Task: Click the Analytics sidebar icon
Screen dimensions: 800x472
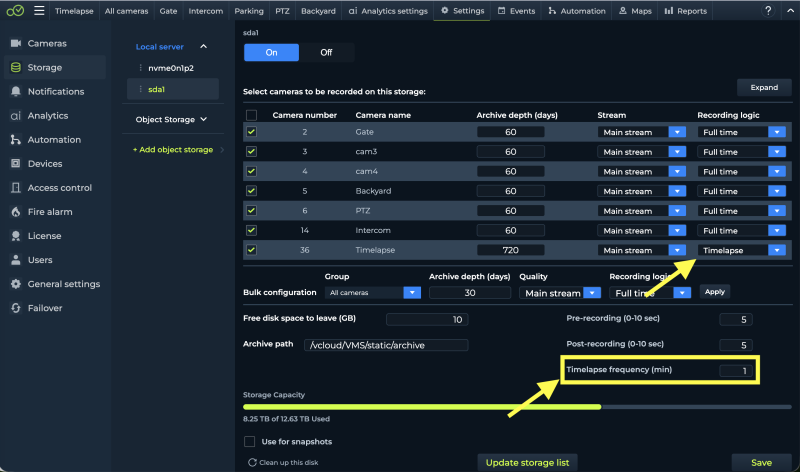Action: [16, 116]
